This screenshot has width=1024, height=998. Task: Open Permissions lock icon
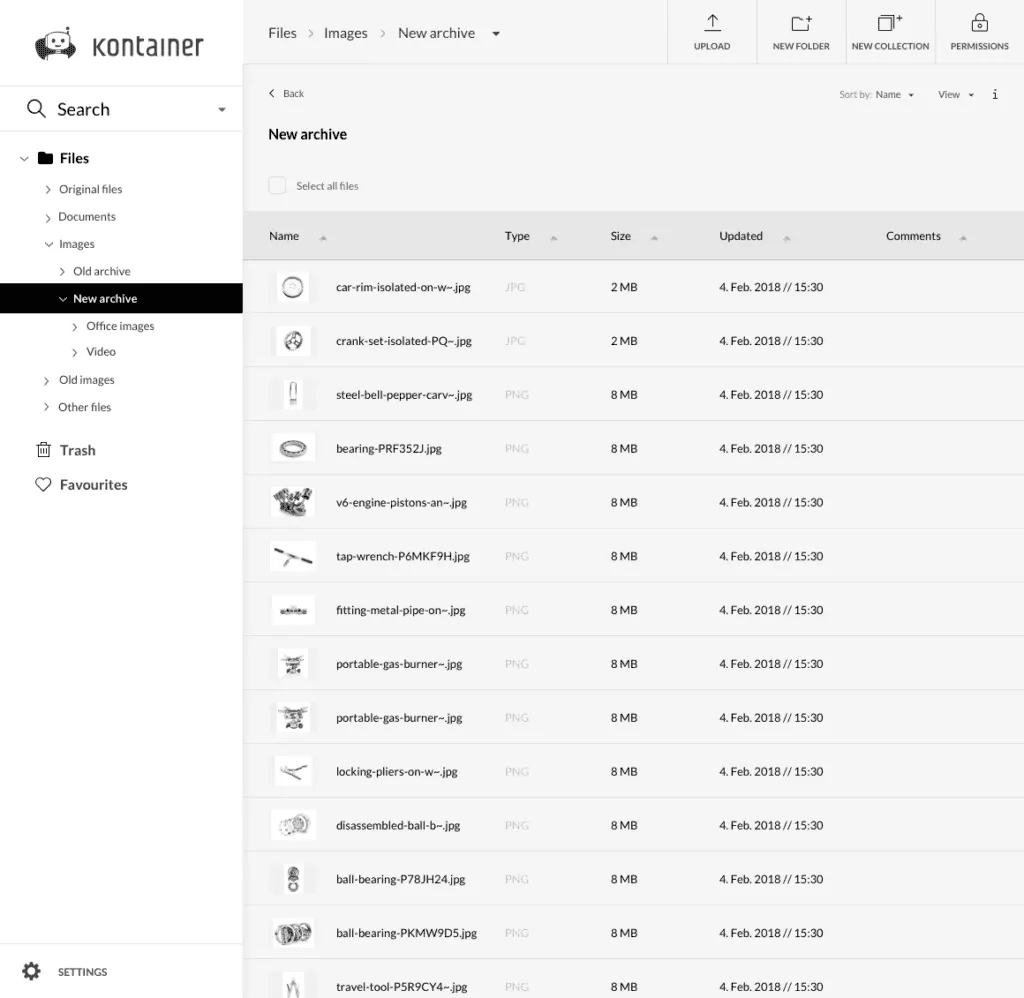[x=979, y=24]
